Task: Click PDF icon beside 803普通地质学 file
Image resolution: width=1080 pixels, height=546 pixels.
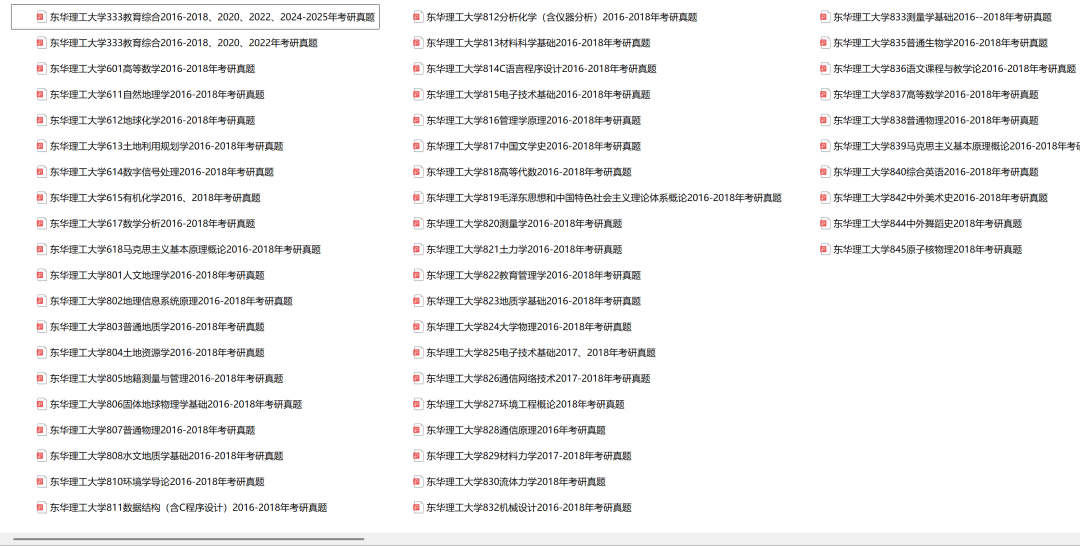Action: point(41,327)
